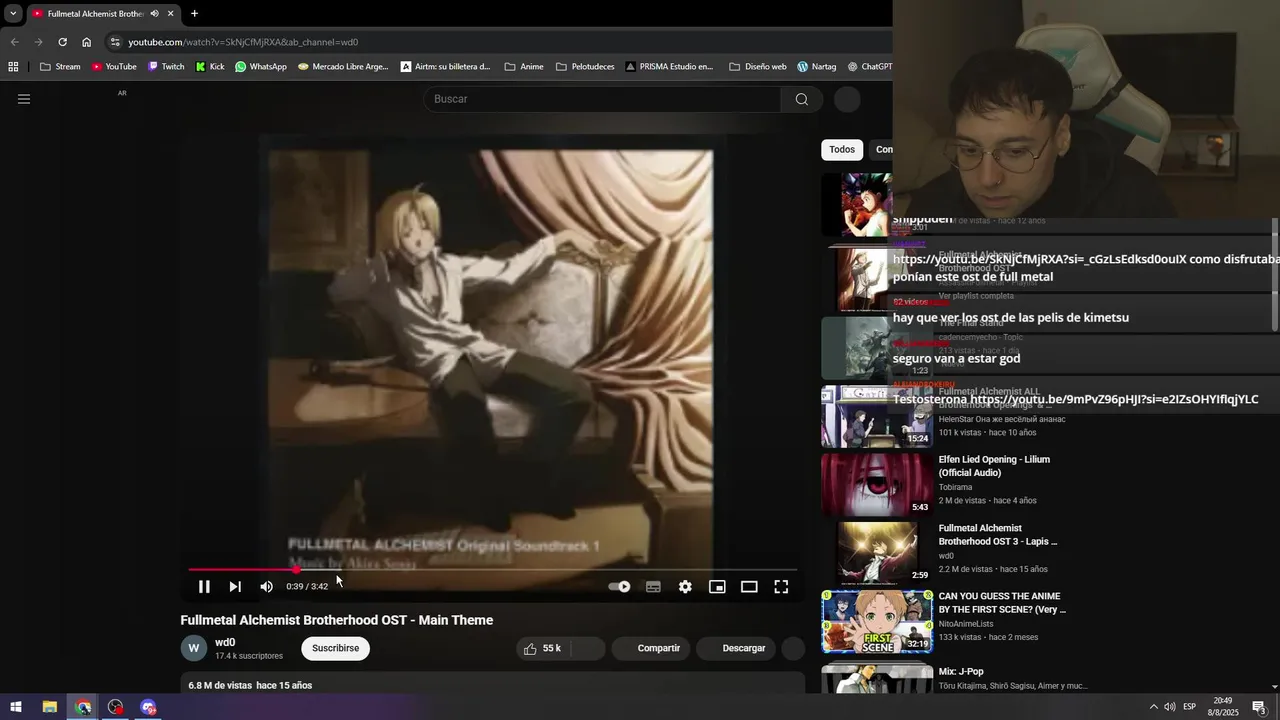This screenshot has height=720, width=1280.
Task: Open the wd0 channel avatar
Action: tap(194, 648)
